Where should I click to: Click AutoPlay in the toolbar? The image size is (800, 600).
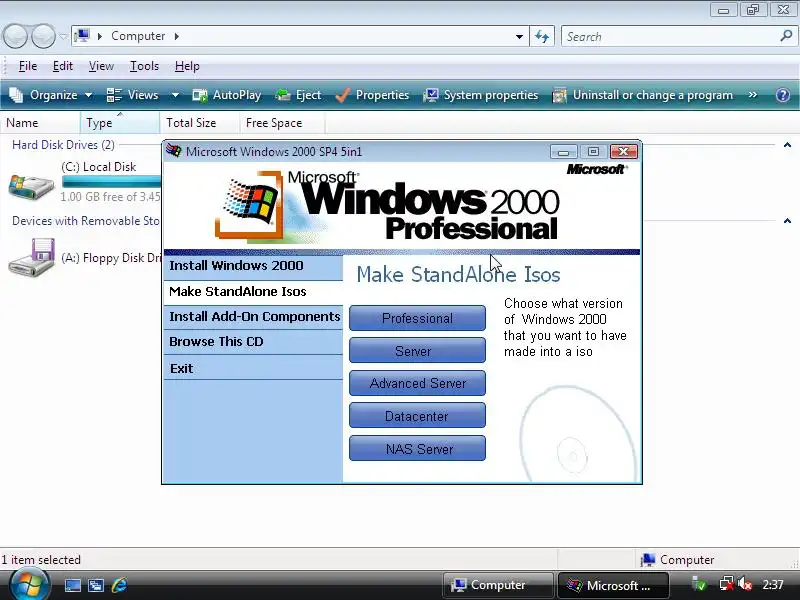click(227, 95)
